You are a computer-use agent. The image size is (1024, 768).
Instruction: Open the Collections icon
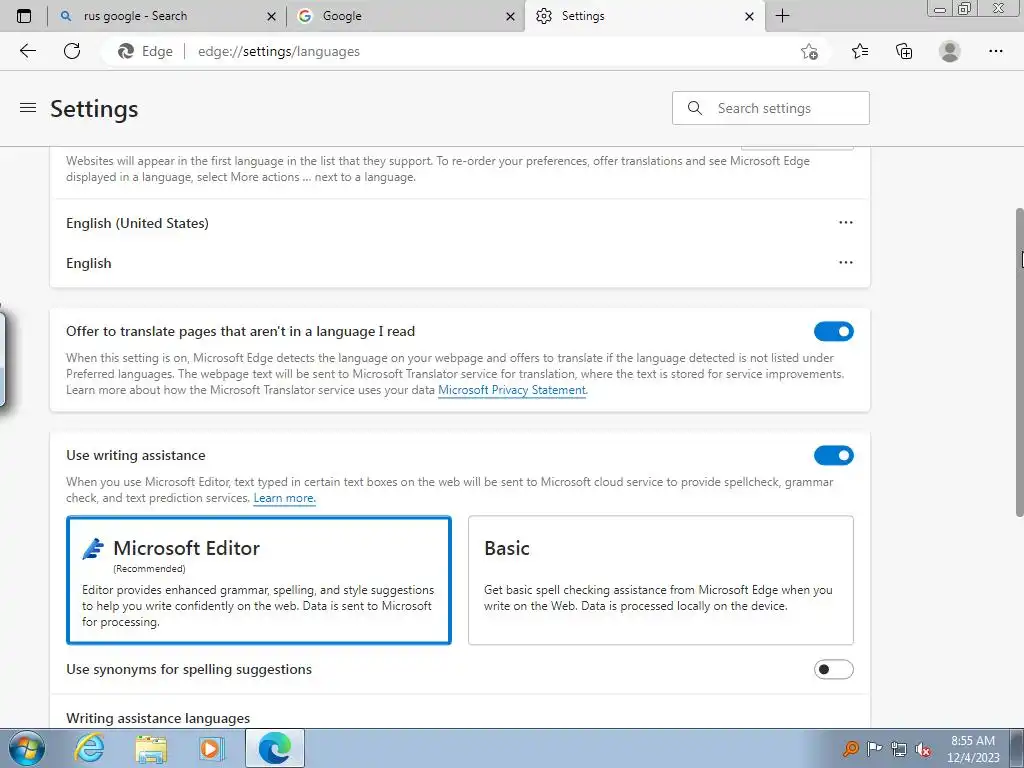904,51
